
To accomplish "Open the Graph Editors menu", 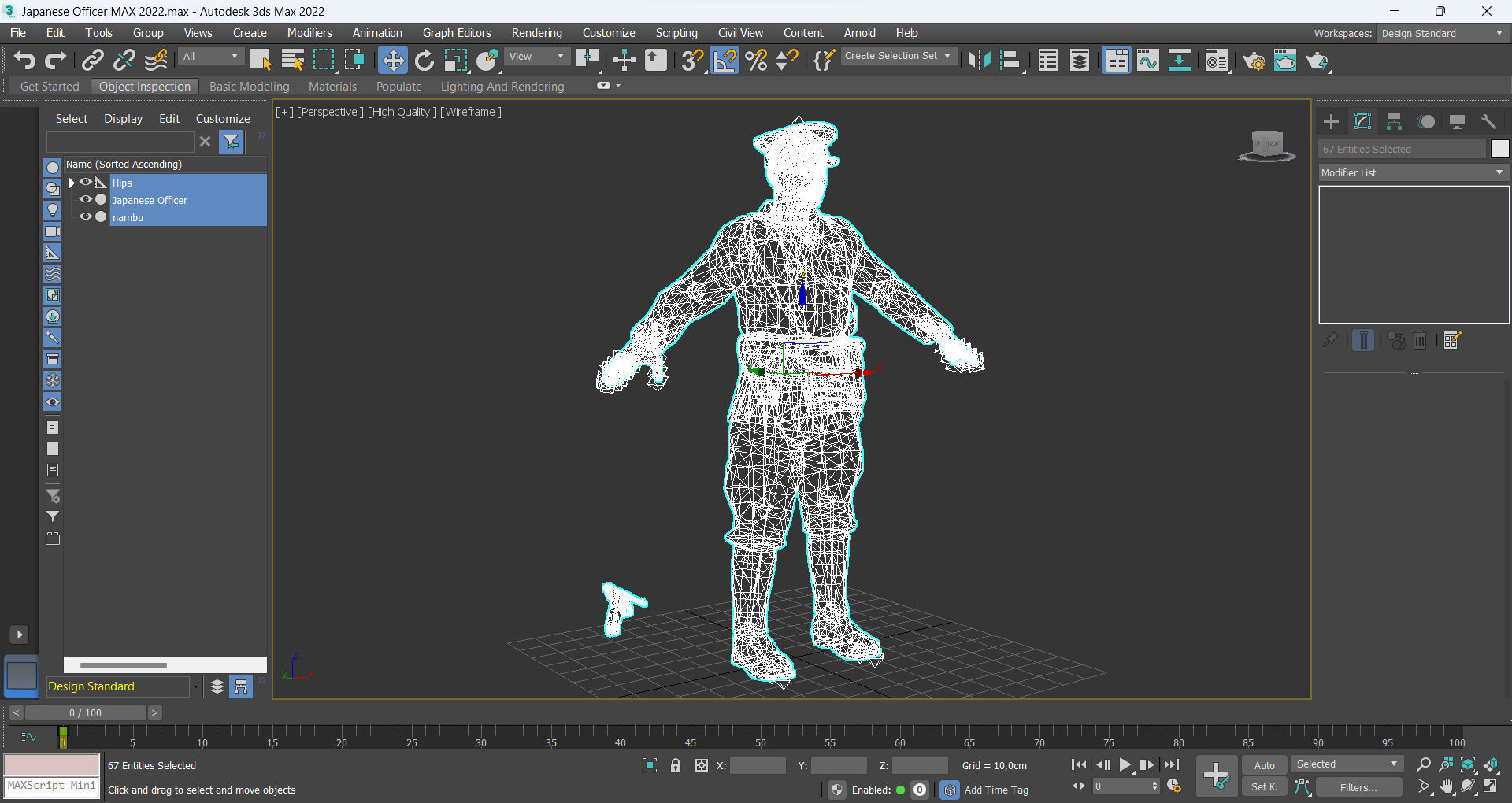I will [457, 33].
